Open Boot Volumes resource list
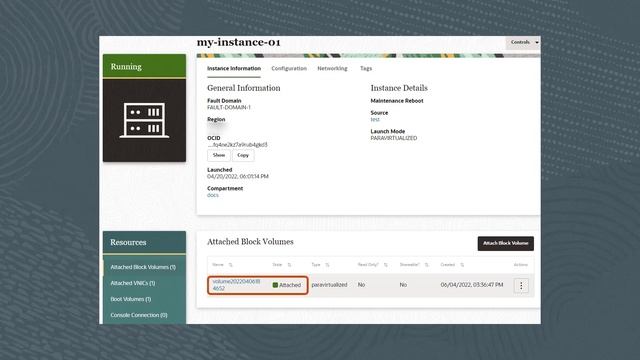This screenshot has height=360, width=640. 131,299
